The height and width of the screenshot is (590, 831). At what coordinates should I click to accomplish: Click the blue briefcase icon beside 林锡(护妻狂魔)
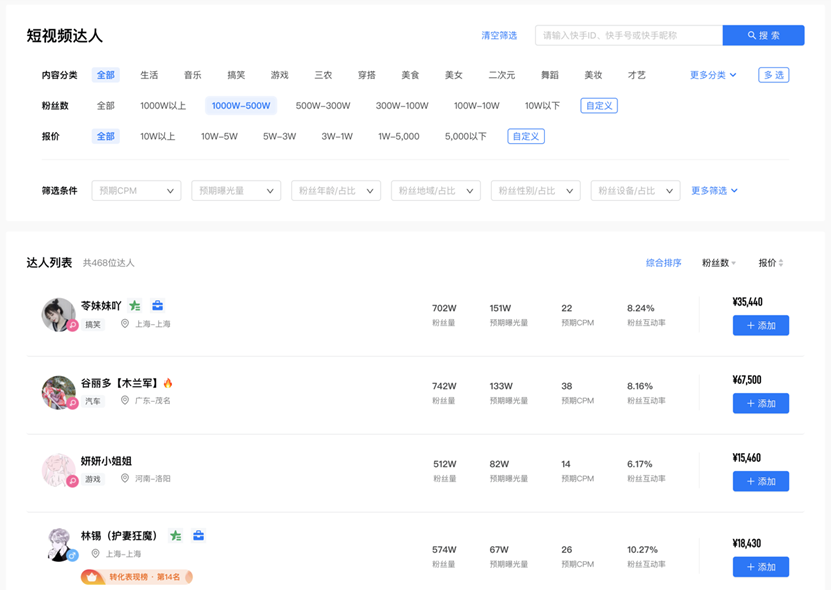coord(198,536)
